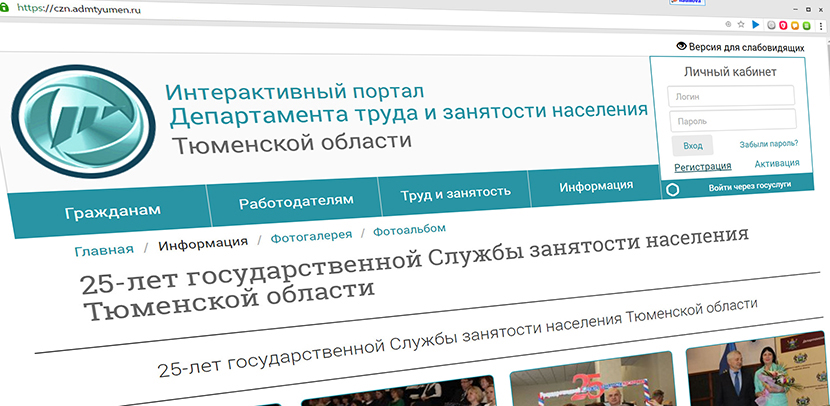The image size is (830, 406).
Task: Click the 'Личный кабинет' heading
Action: coord(730,72)
